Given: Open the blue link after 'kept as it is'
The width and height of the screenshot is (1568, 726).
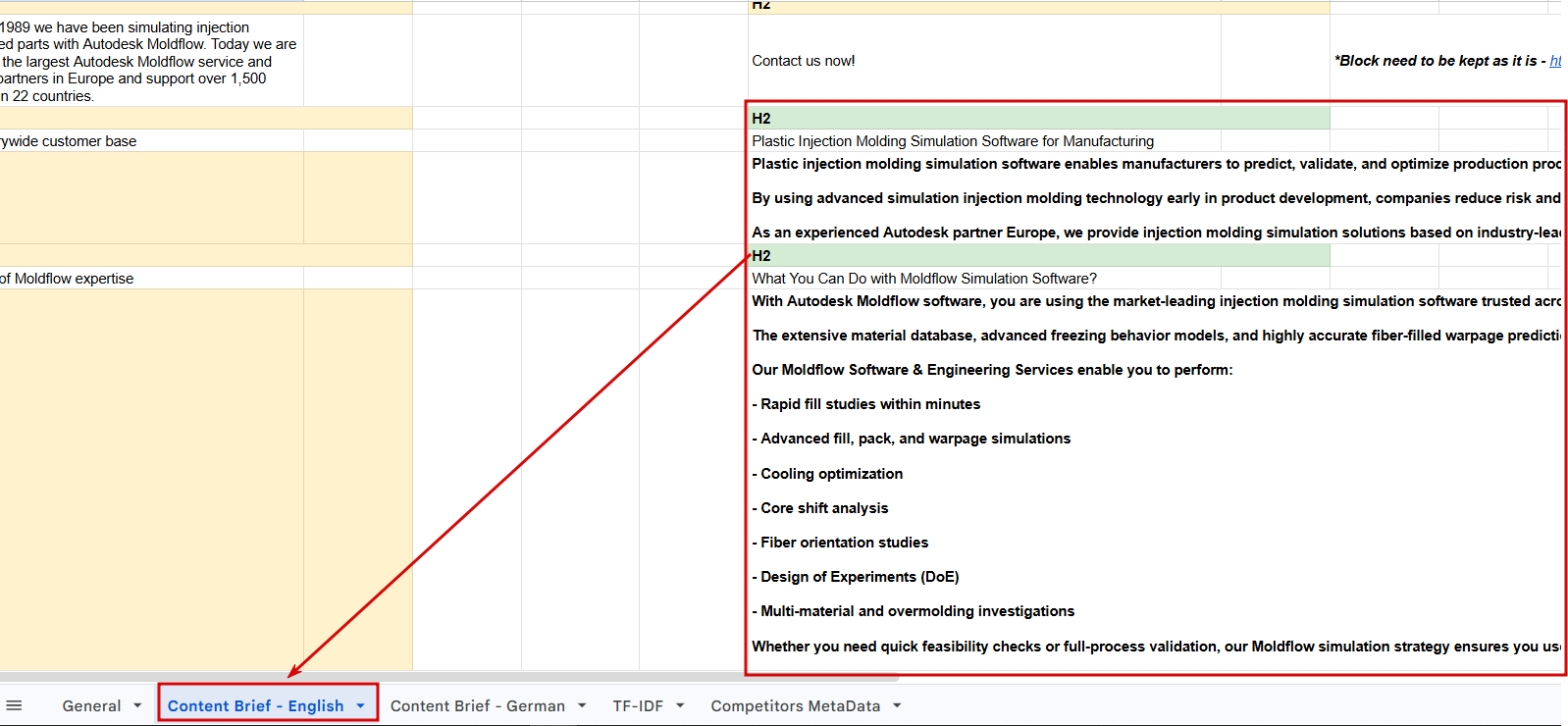Looking at the screenshot, I should coord(1555,61).
